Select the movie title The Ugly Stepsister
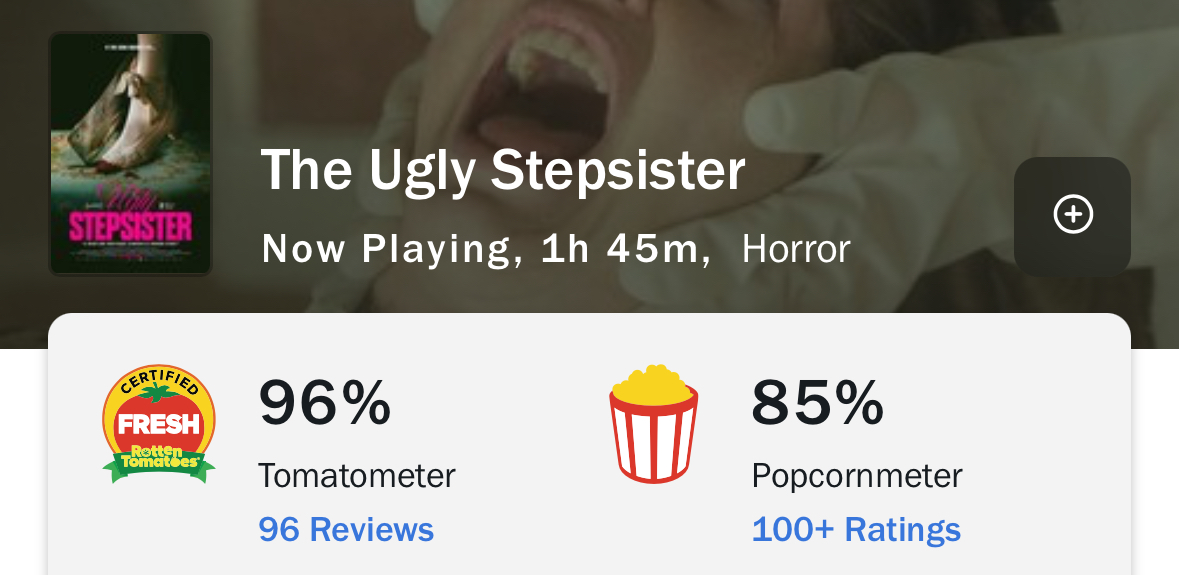 coord(503,171)
